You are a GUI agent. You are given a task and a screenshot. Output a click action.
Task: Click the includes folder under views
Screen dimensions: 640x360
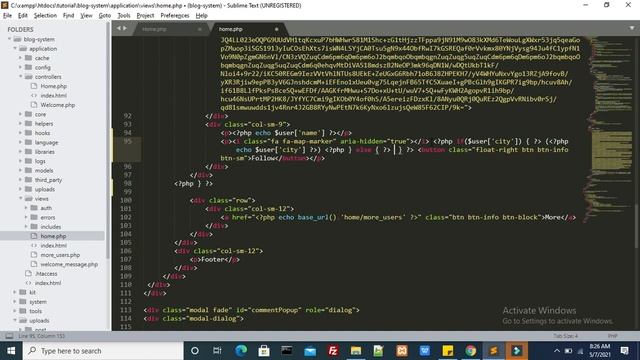[51, 227]
